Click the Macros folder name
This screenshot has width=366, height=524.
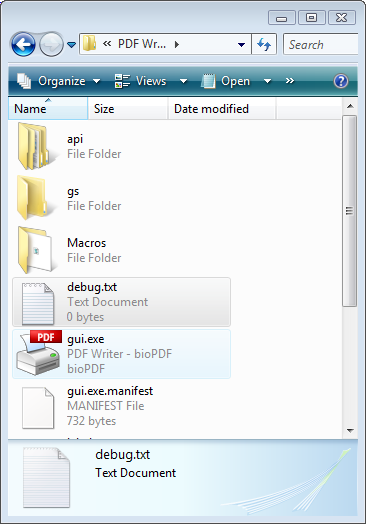[x=87, y=243]
